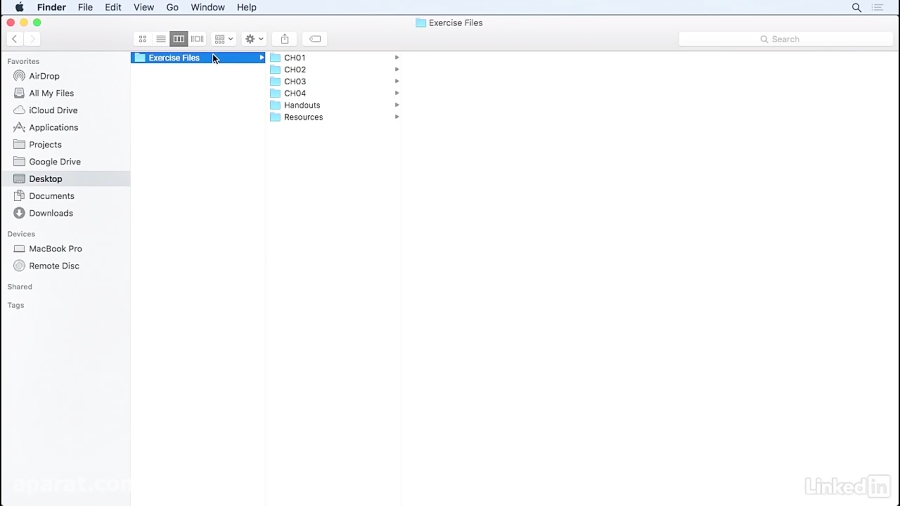The height and width of the screenshot is (506, 900).
Task: Switch to Cover Flow view
Action: point(197,39)
